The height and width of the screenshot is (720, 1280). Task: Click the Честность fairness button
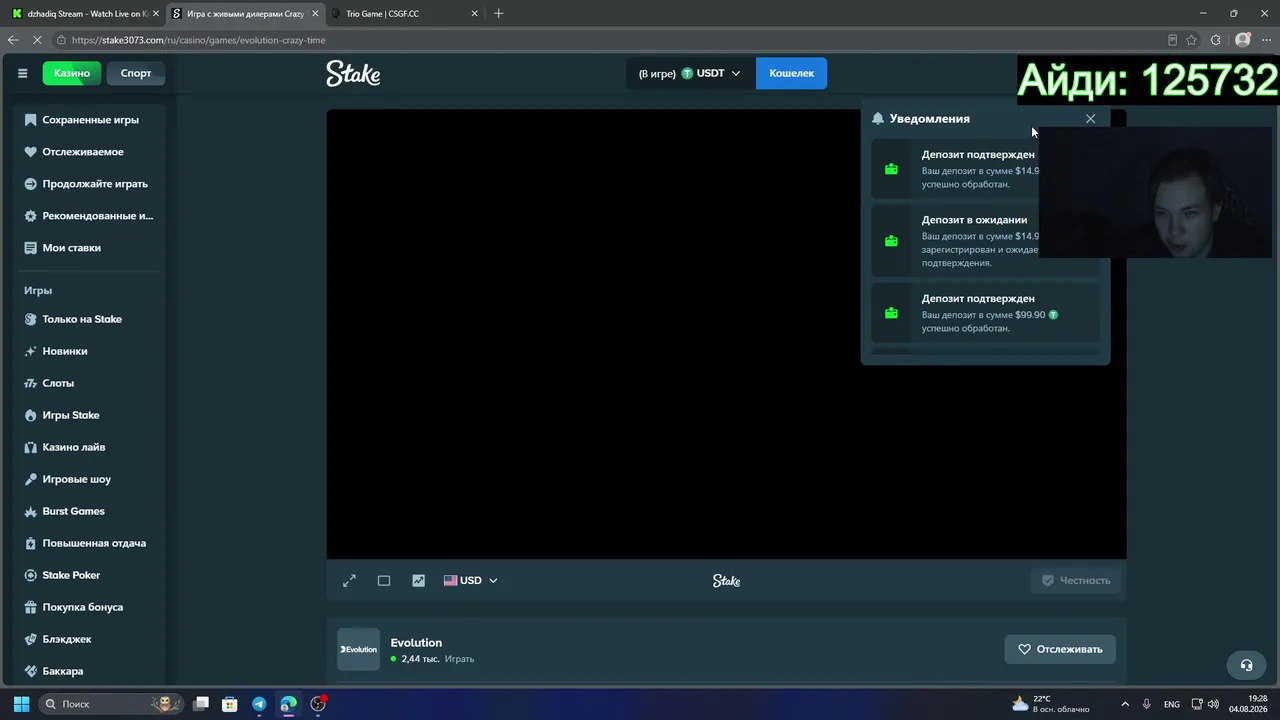[x=1077, y=581]
